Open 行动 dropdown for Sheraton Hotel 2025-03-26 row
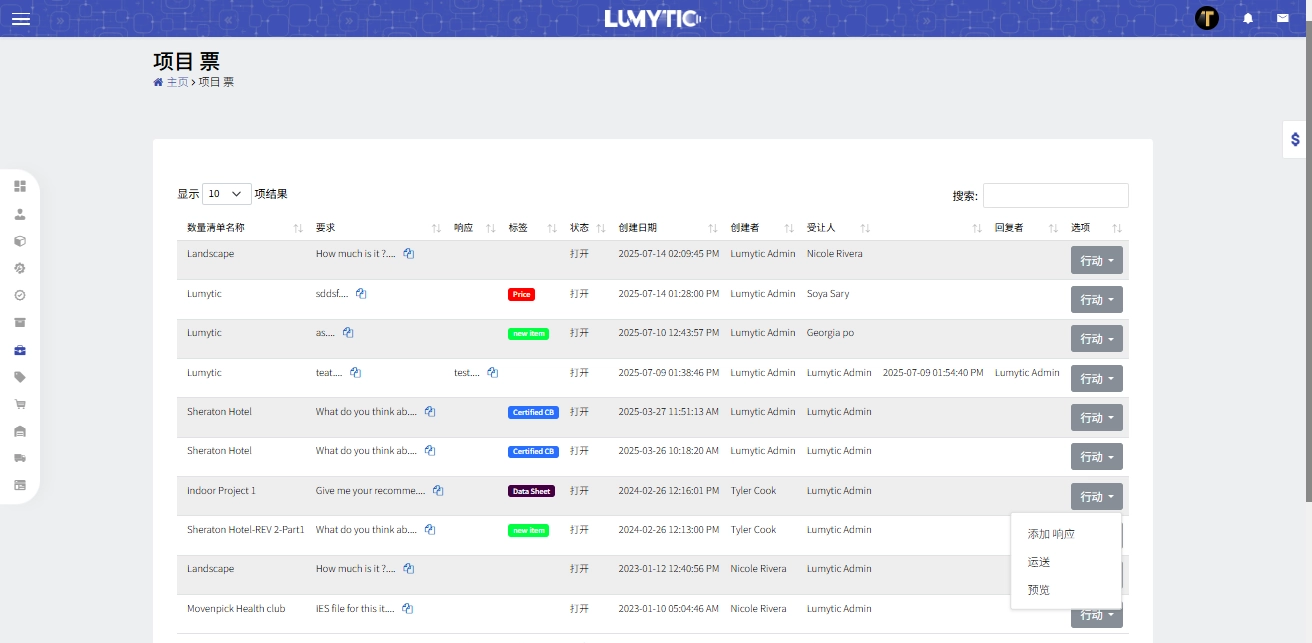Screen dimensions: 1312x643 point(1096,457)
